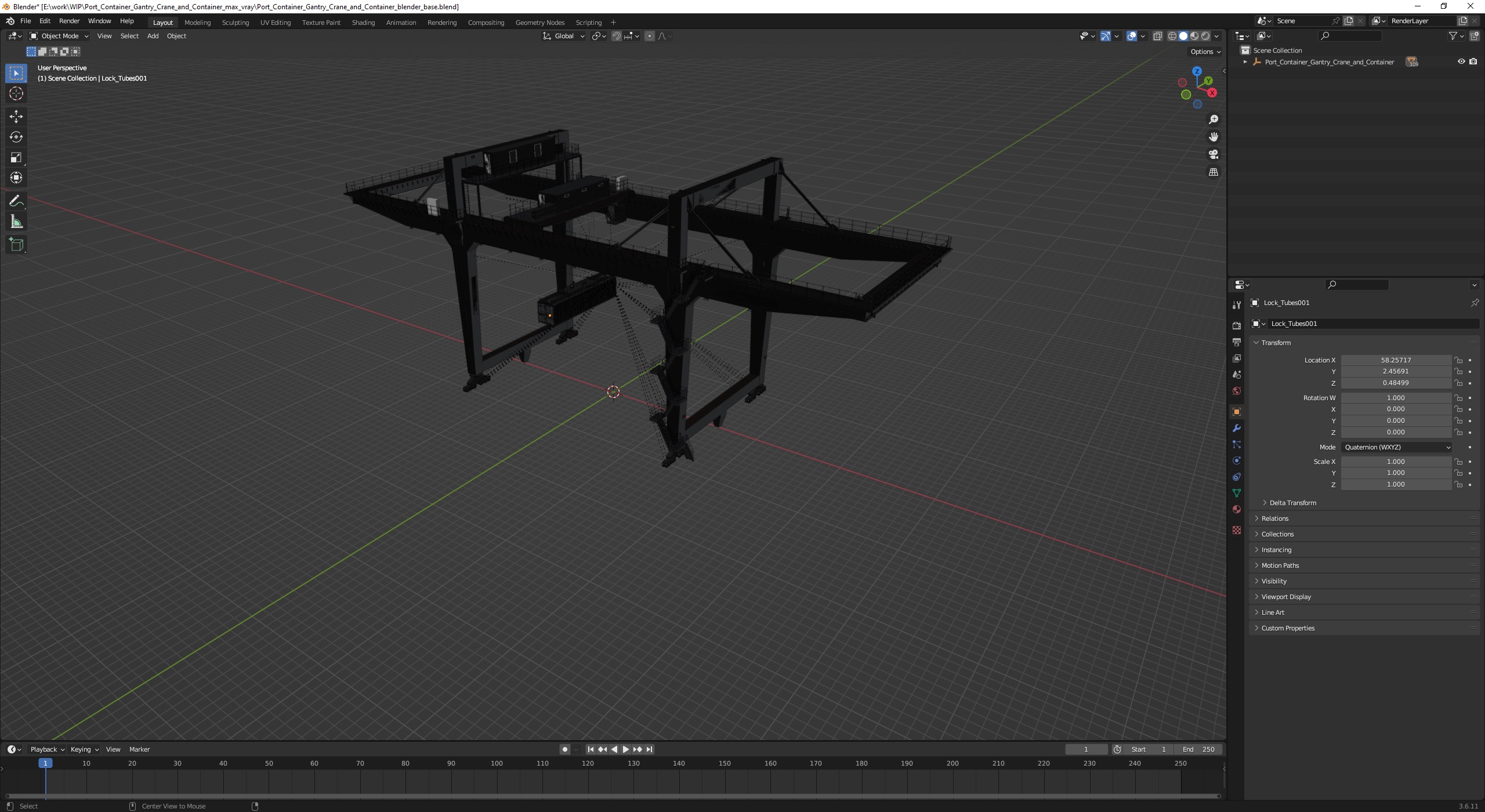Screen dimensions: 1485x812
Task: Open timeline Playback popover
Action: click(47, 749)
